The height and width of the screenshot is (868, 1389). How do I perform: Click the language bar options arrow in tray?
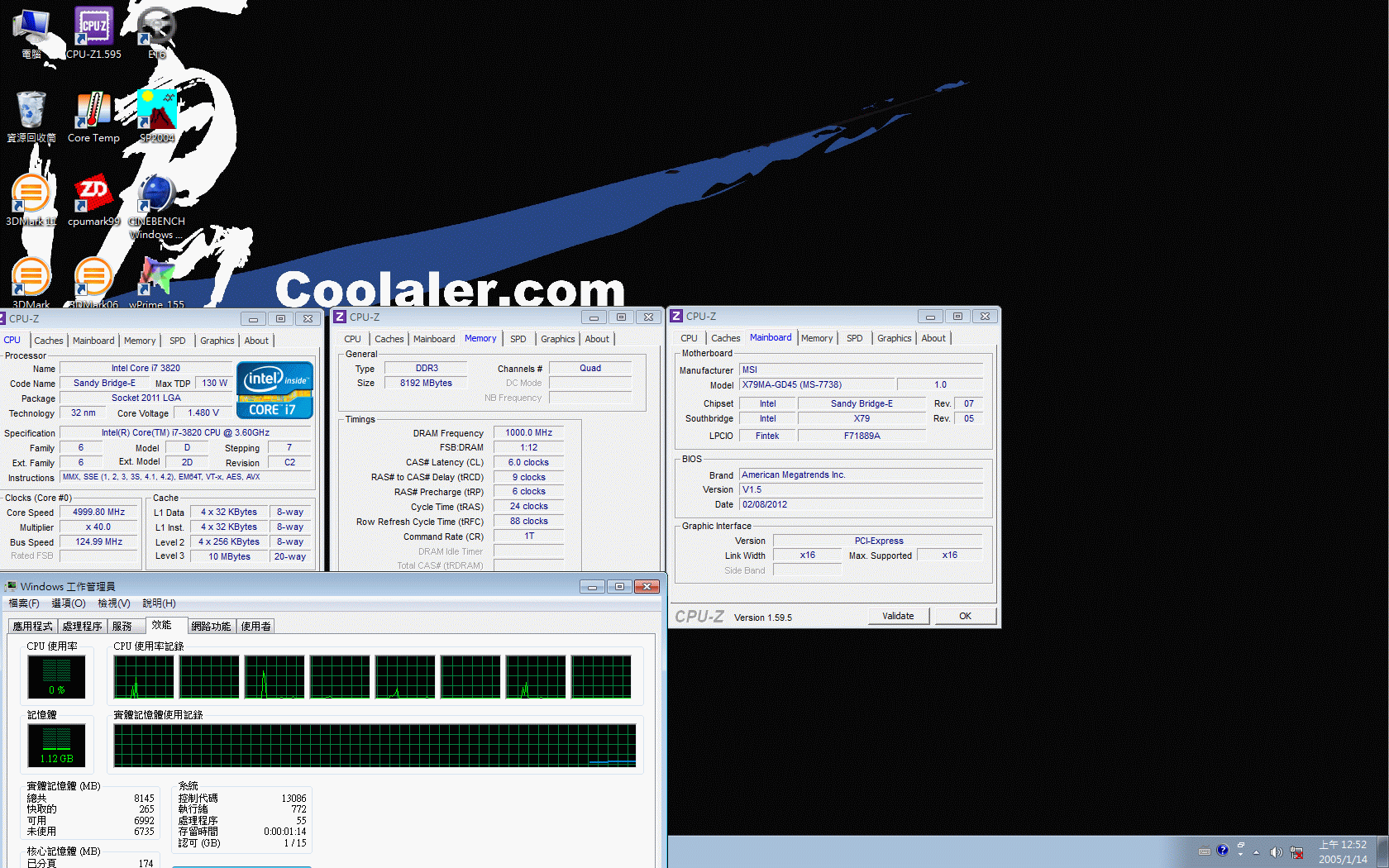(x=1240, y=854)
